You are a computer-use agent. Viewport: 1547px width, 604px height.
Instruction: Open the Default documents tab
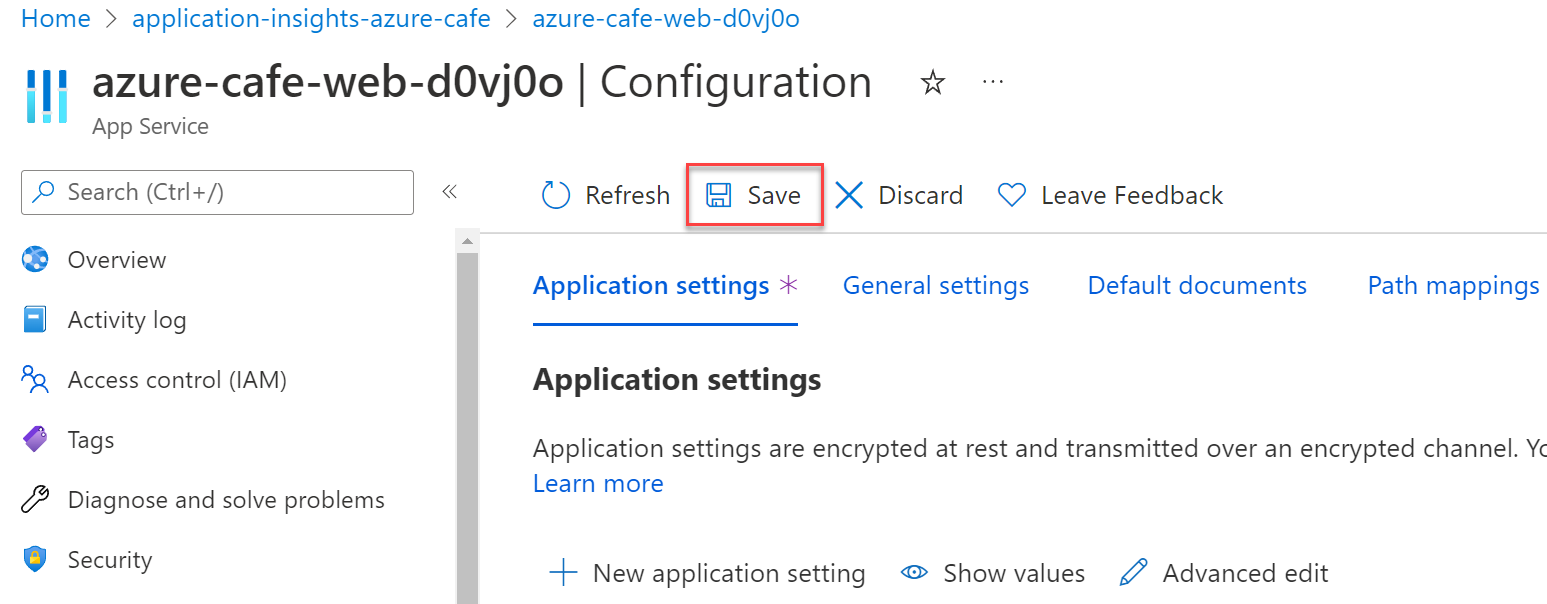(1197, 286)
